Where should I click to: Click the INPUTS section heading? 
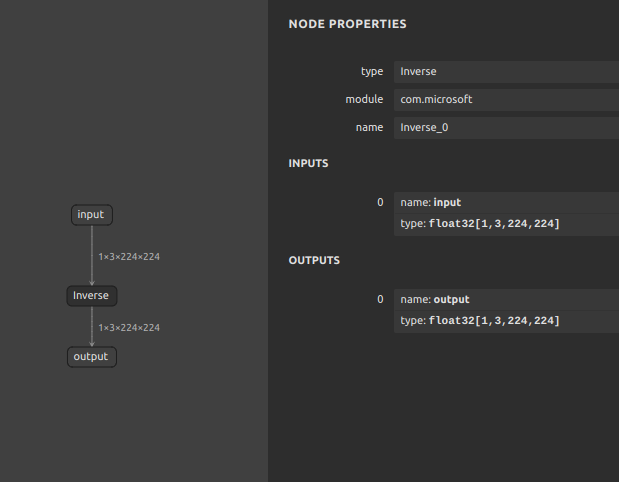[x=308, y=163]
